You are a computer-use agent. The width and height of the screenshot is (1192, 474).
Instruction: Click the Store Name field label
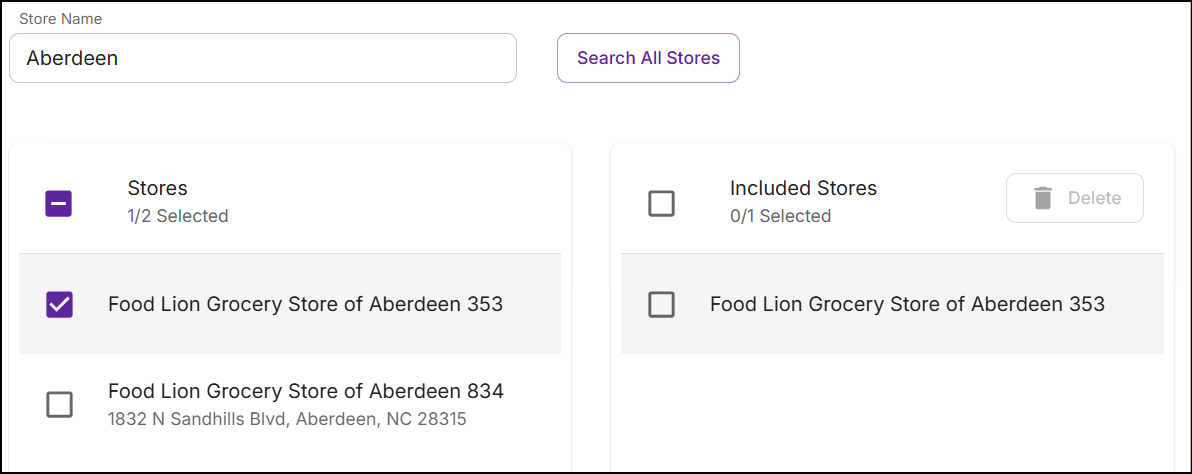[x=61, y=19]
